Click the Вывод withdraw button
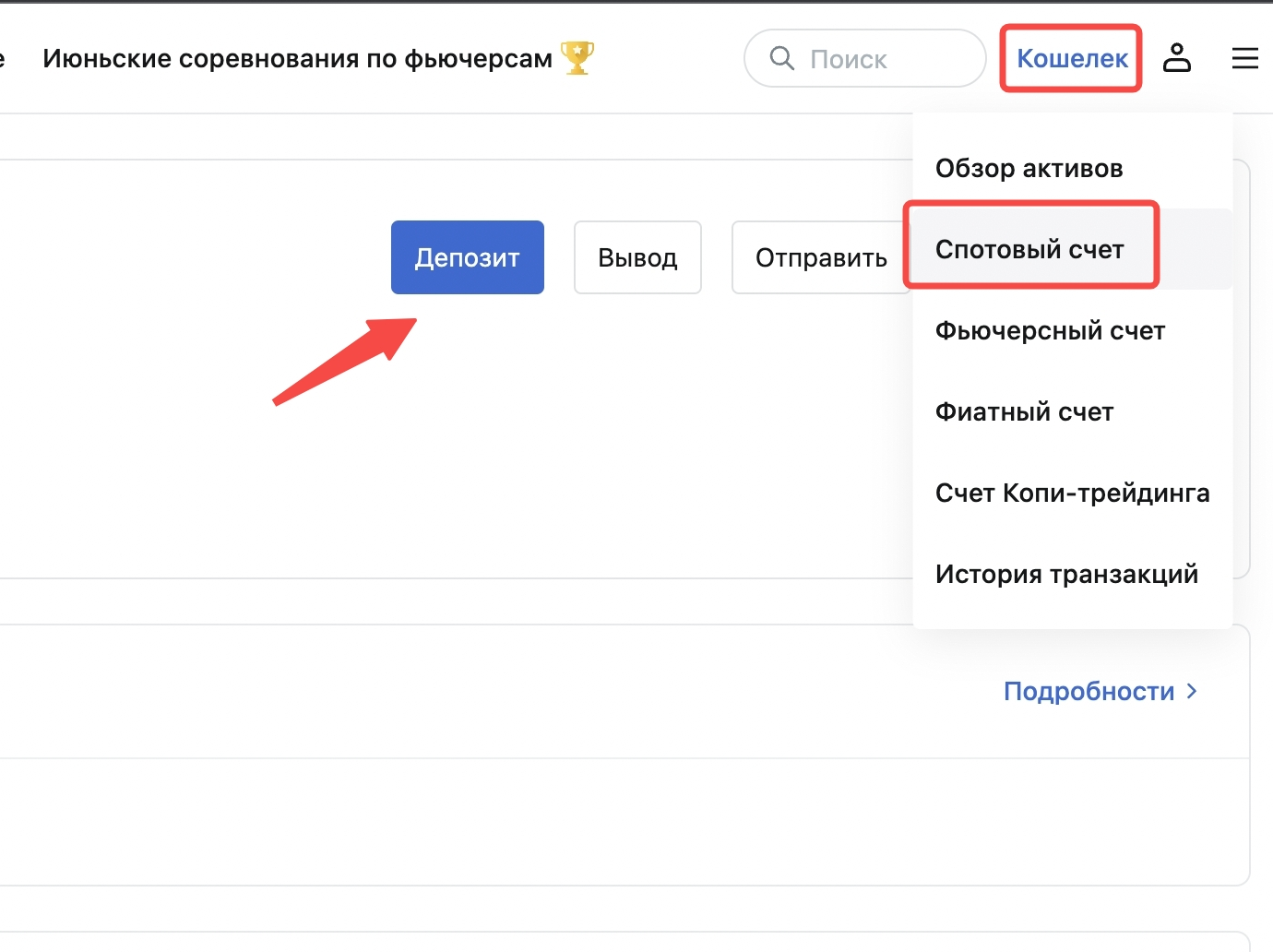 637,257
